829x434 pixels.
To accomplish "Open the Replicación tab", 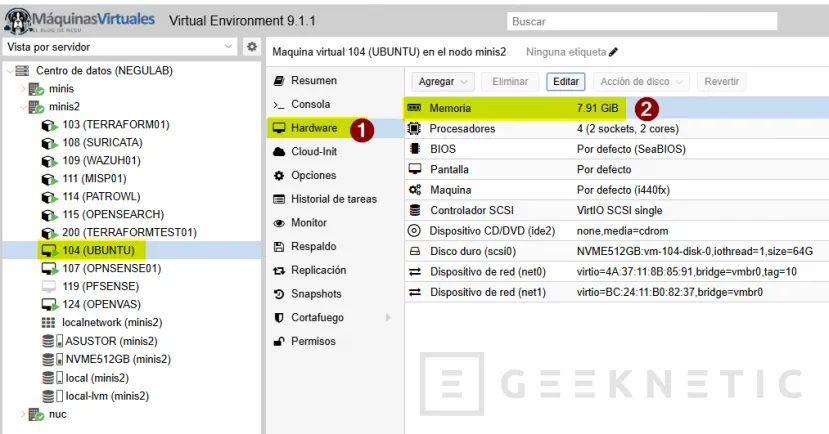I will (x=335, y=270).
